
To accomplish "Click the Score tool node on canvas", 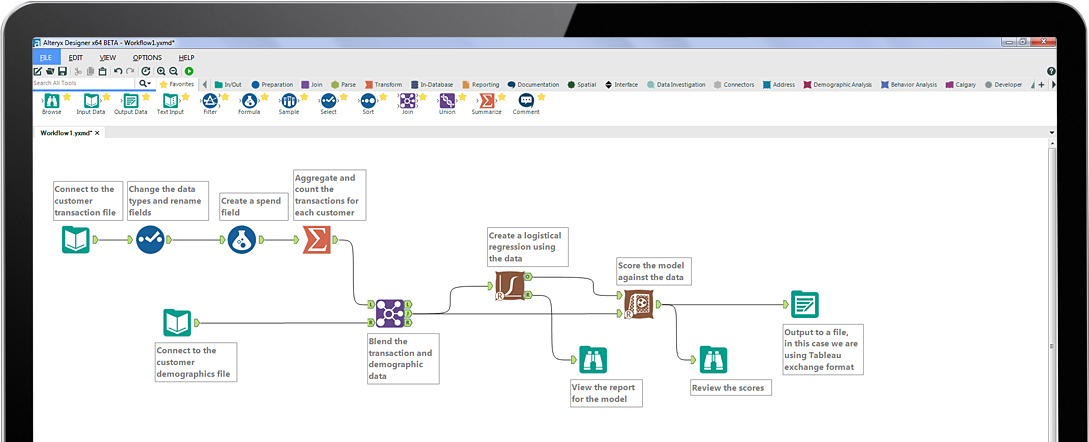I will (638, 304).
